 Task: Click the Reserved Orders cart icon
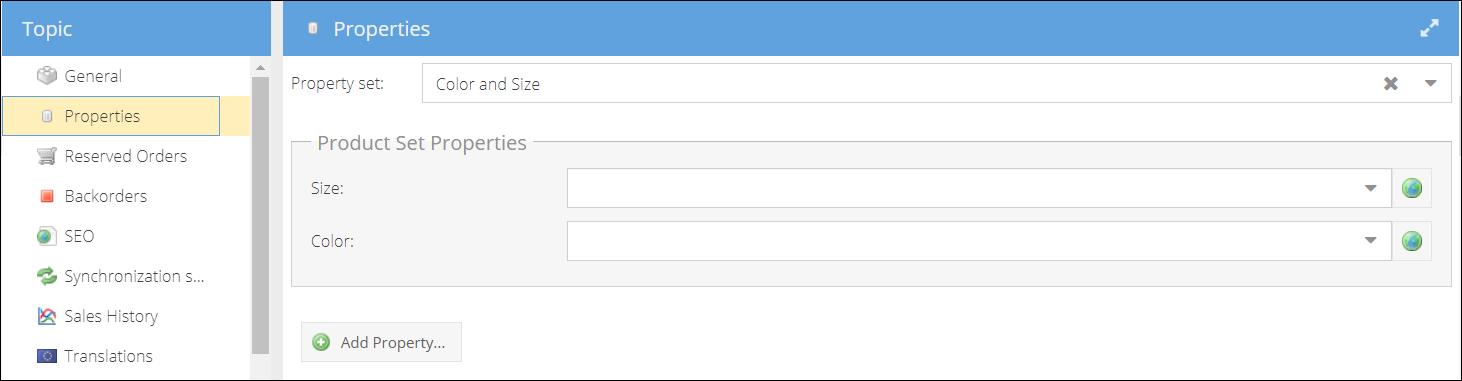(x=46, y=156)
